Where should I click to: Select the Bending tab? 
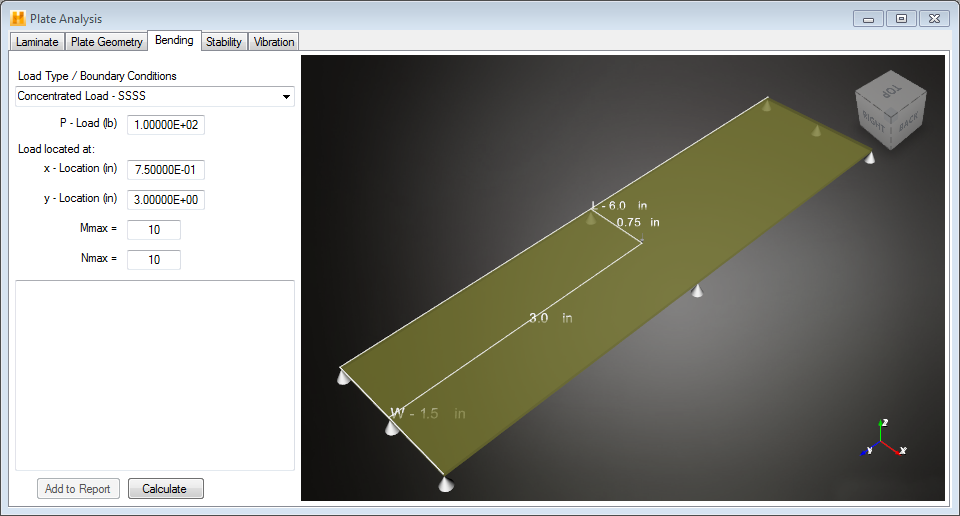174,40
